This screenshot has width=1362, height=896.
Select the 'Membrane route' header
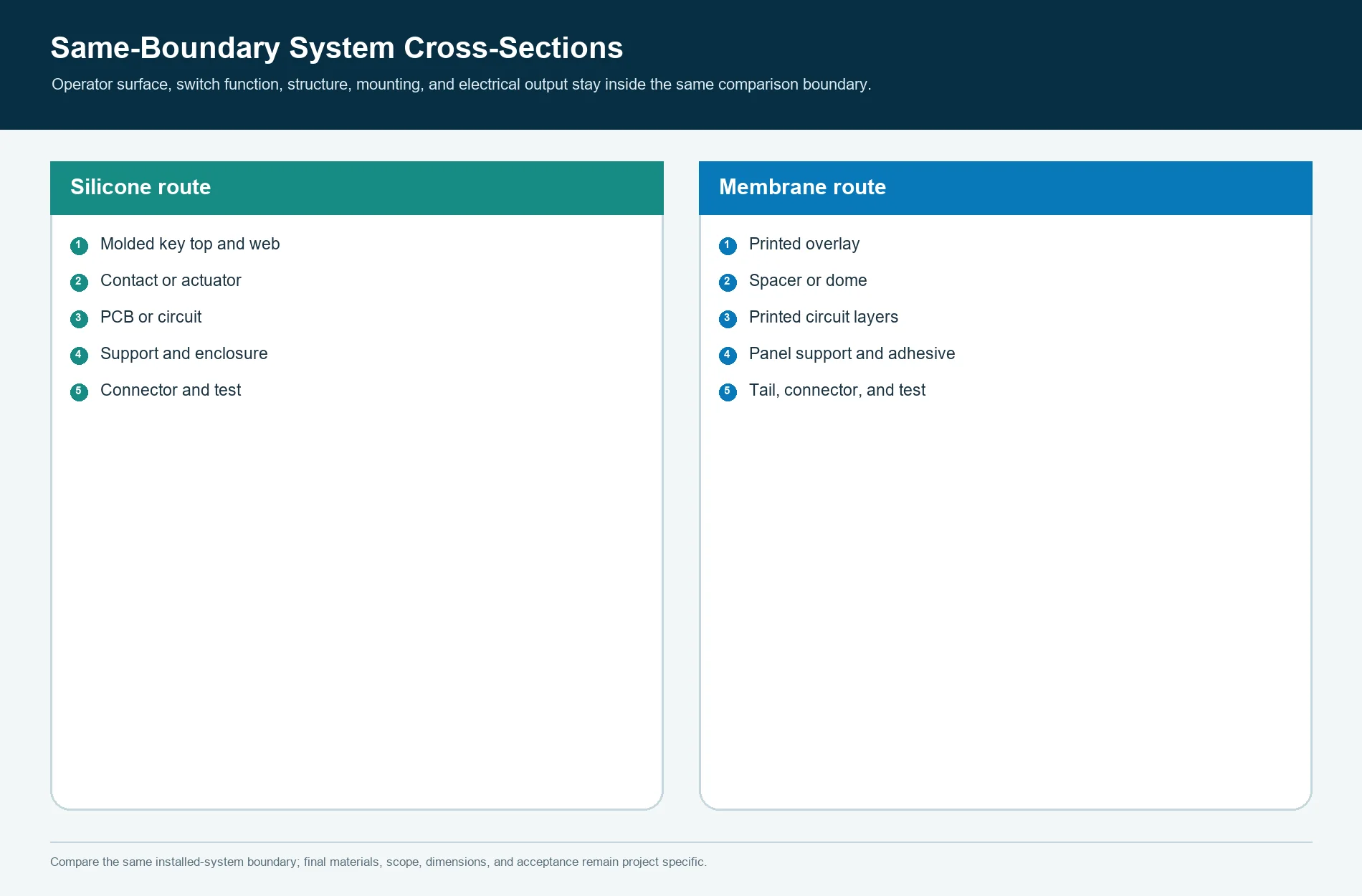tap(1006, 188)
